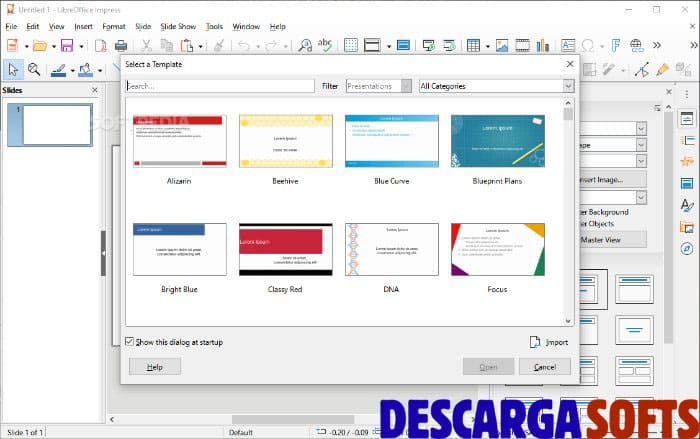Click the Copy icon
700x439 pixels.
(x=167, y=46)
